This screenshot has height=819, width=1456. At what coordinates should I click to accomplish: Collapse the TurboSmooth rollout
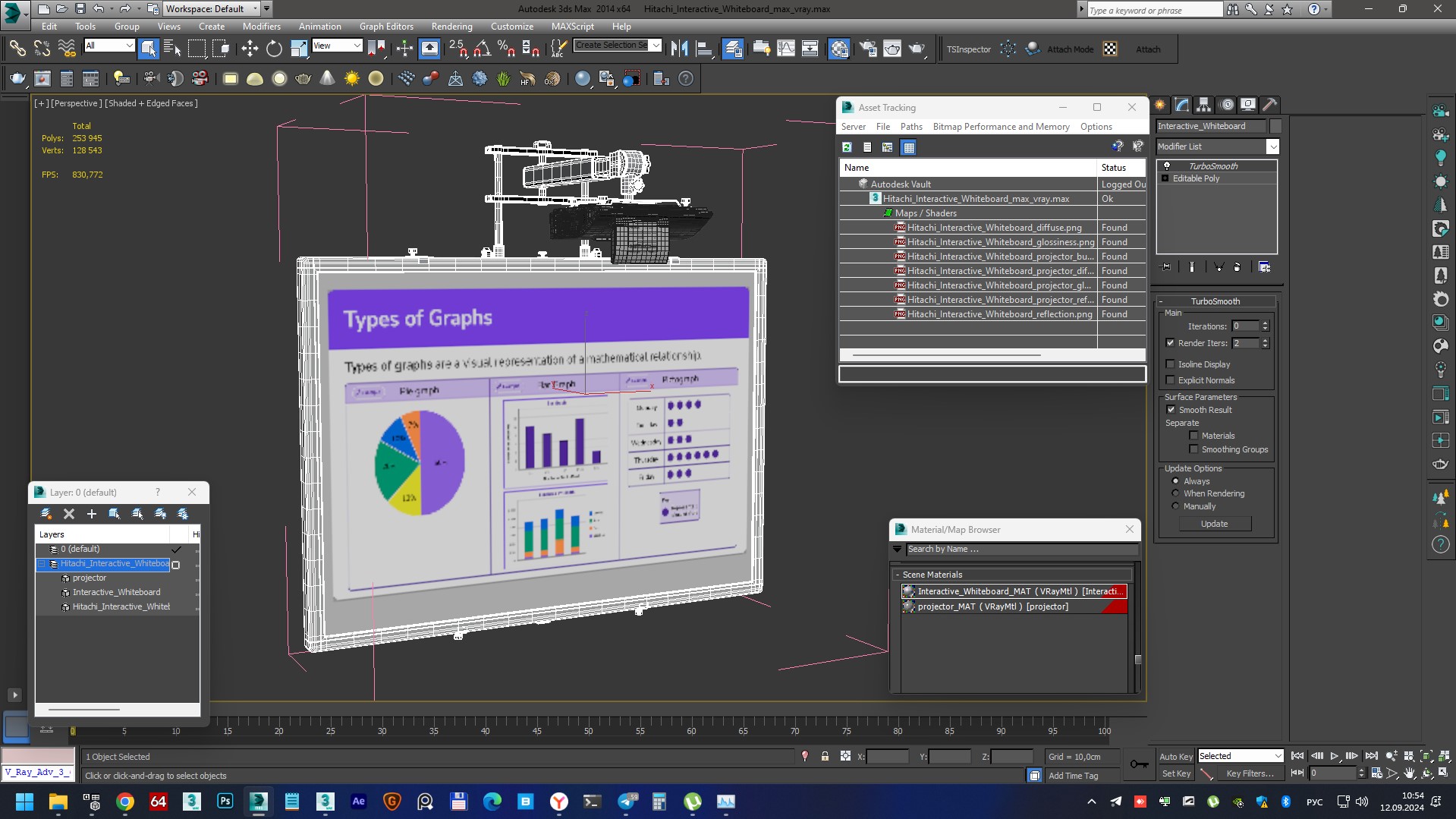point(1215,301)
